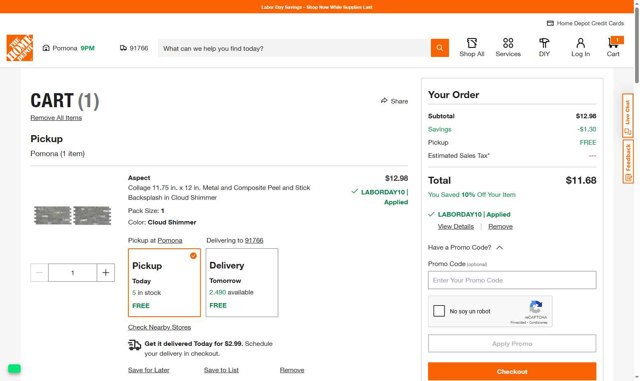Click the delivering to 91766 link
This screenshot has width=640, height=381.
point(254,240)
